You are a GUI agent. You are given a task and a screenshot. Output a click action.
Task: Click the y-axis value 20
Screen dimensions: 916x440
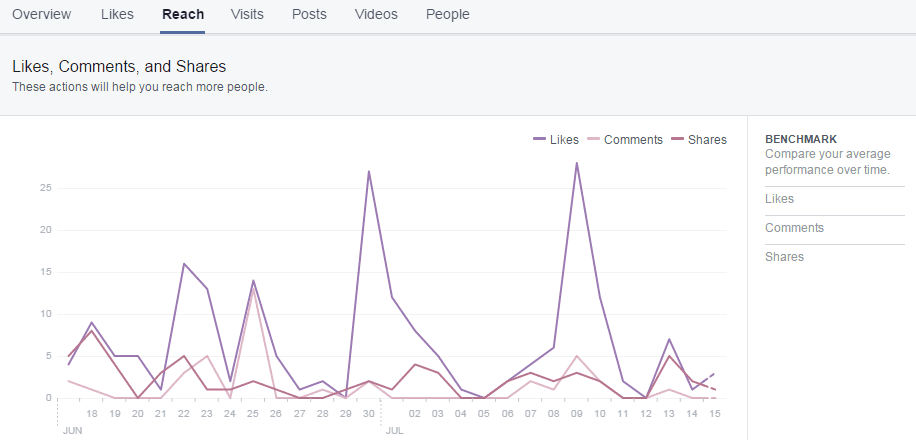(46, 230)
